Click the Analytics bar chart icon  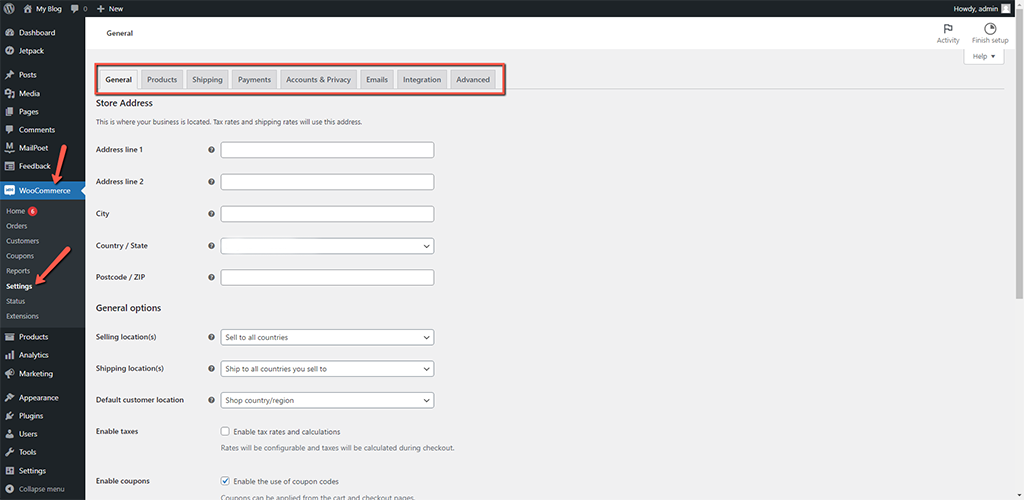tap(10, 355)
